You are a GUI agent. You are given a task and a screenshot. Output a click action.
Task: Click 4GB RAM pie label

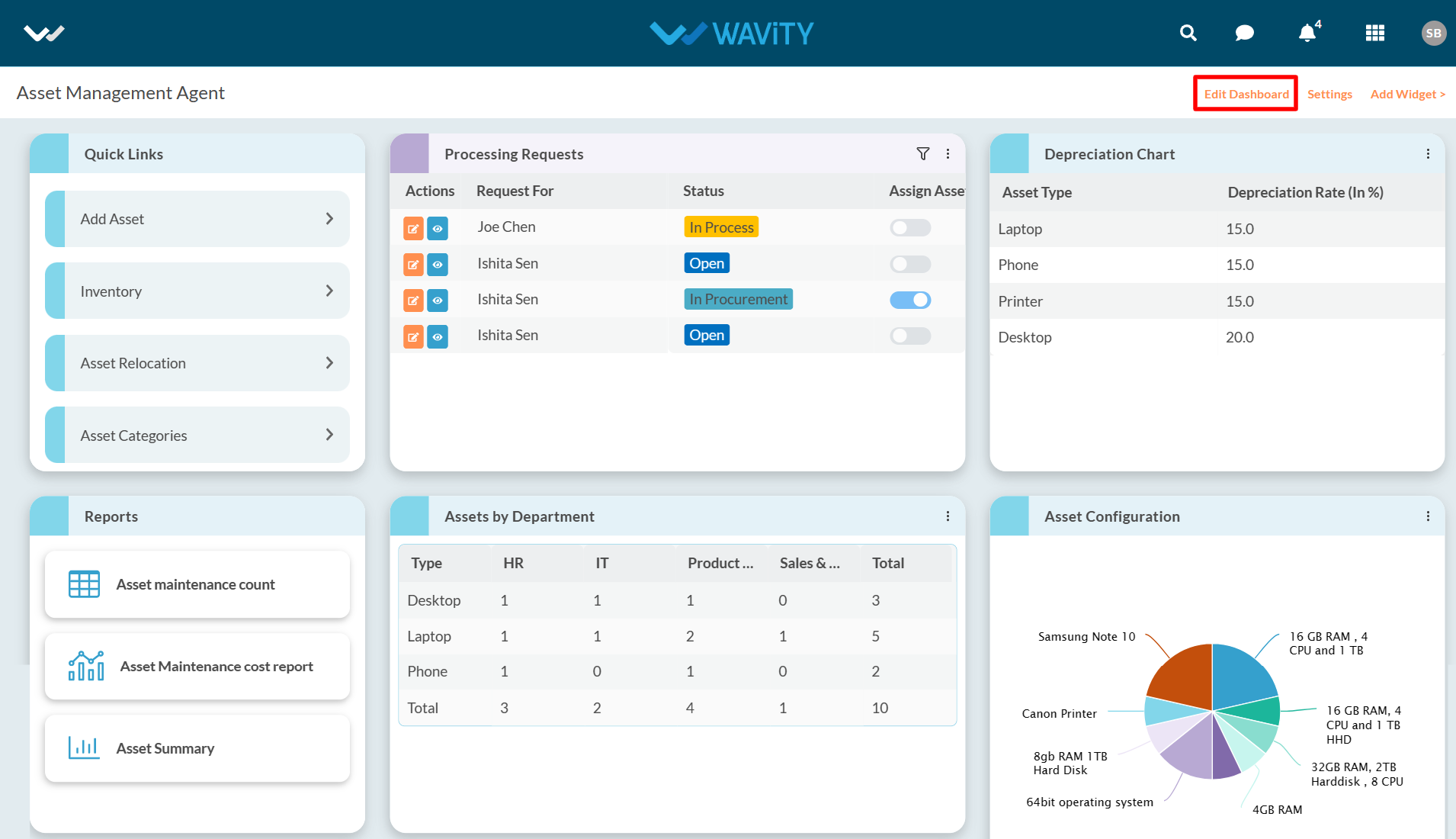click(1277, 809)
